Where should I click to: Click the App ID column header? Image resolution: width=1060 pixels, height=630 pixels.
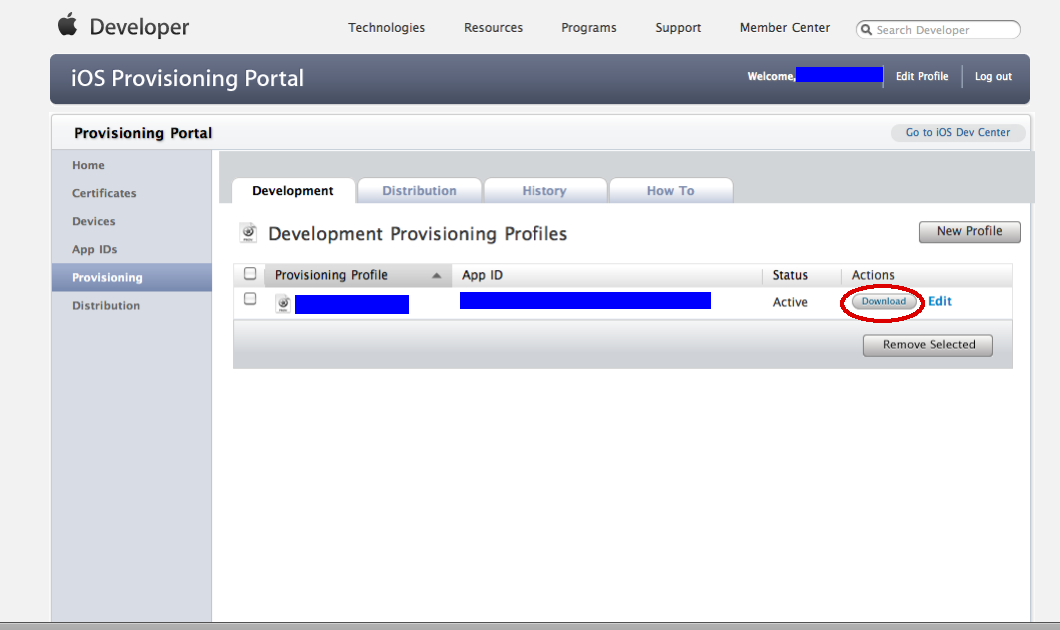click(483, 275)
